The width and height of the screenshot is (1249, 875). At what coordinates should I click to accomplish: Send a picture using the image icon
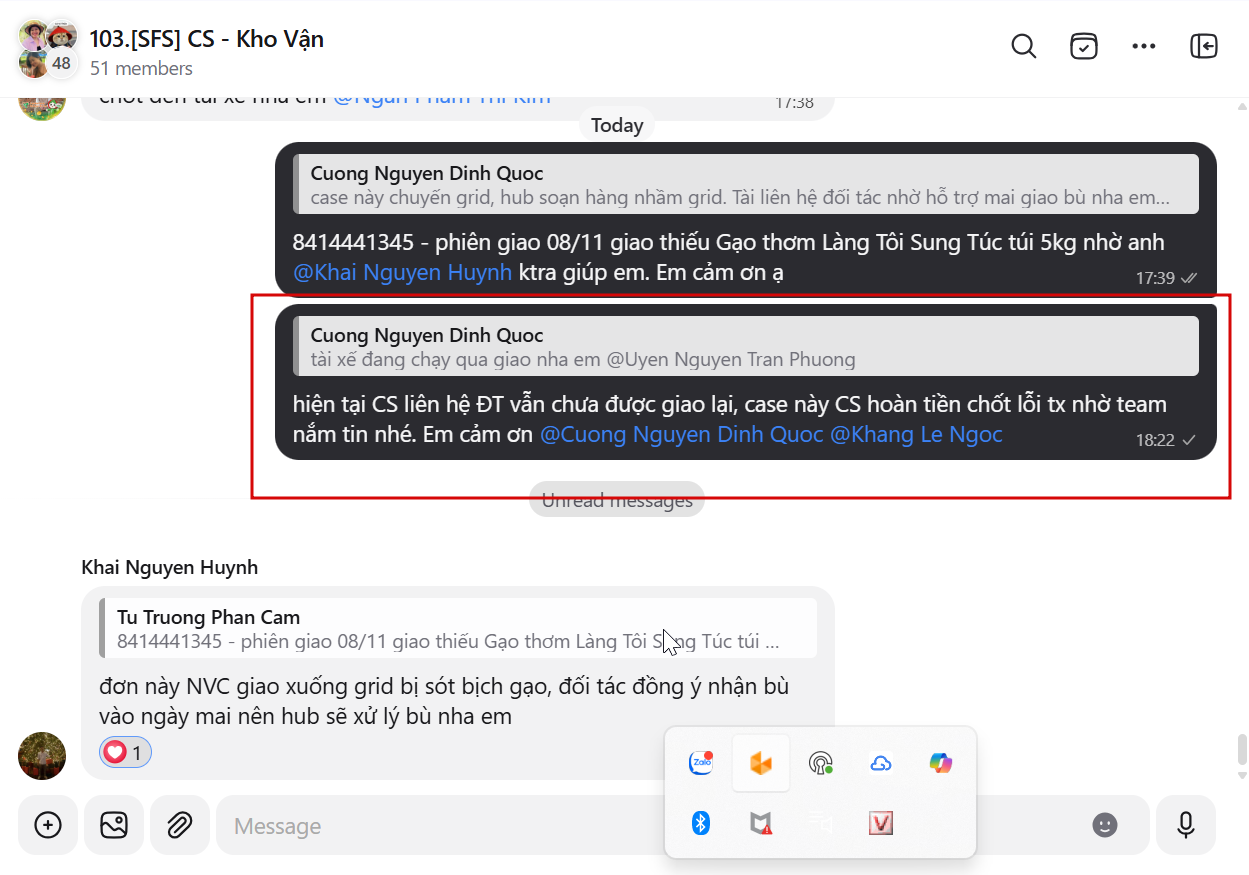point(114,825)
